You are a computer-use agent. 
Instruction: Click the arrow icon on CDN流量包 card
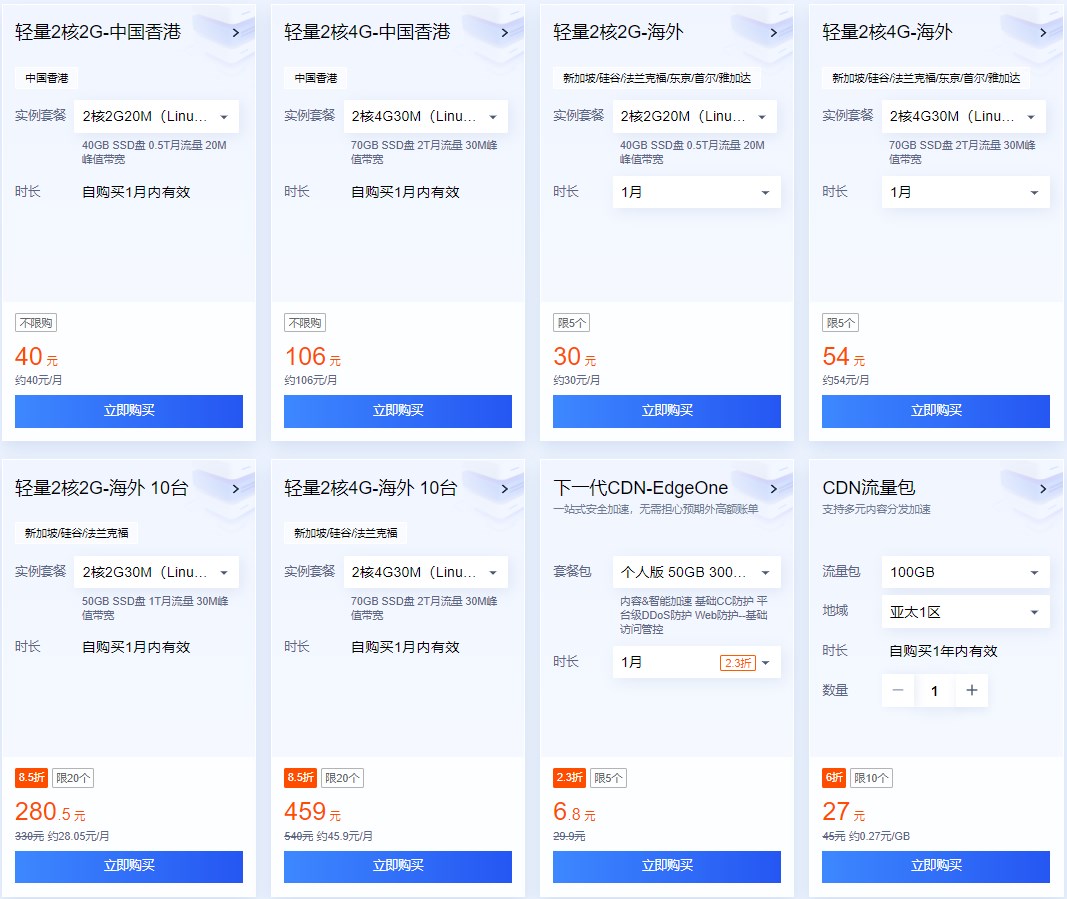click(1043, 487)
